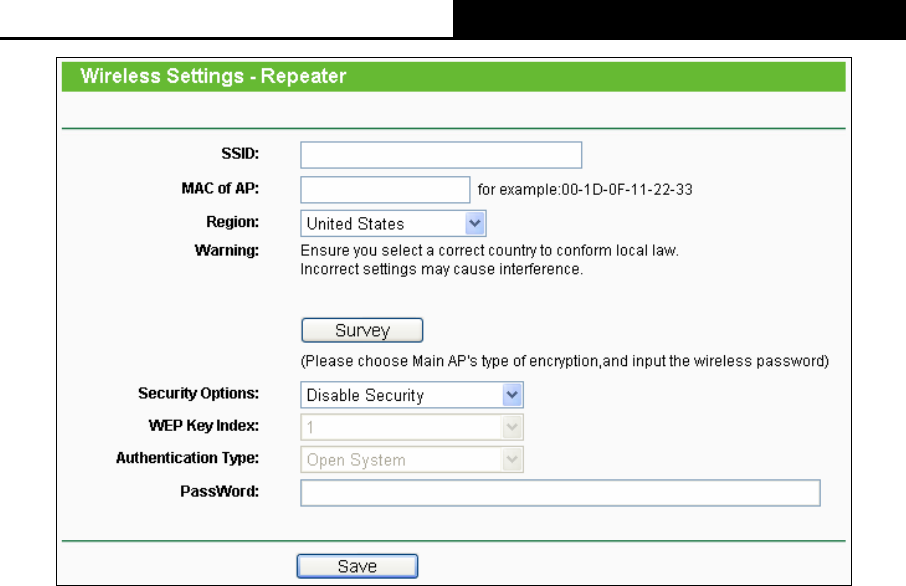The height and width of the screenshot is (586, 906).
Task: Click the country warning message text
Action: (x=489, y=259)
